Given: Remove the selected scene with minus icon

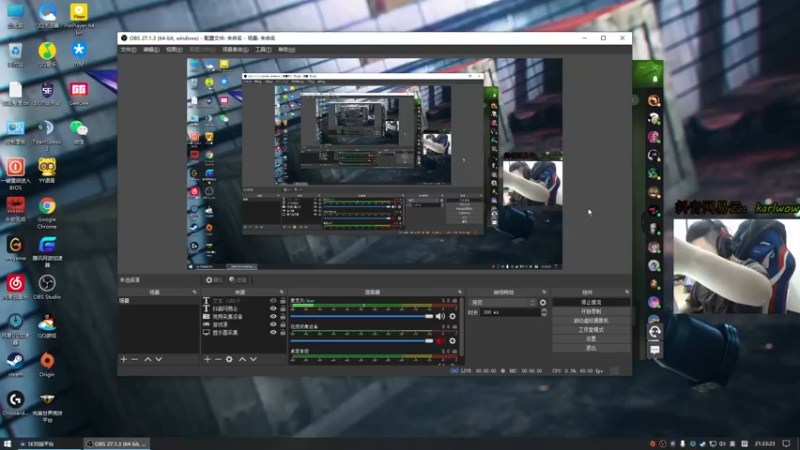Looking at the screenshot, I should (135, 359).
